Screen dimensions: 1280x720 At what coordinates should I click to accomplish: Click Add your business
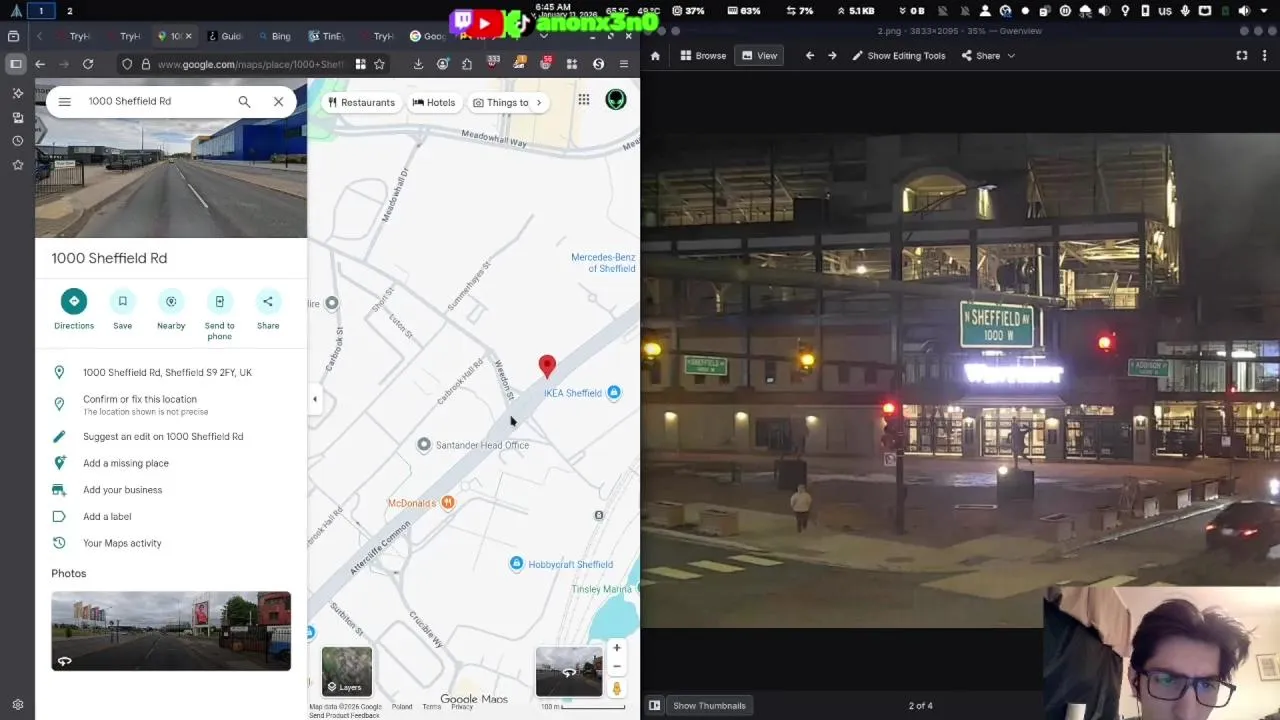[171, 490]
